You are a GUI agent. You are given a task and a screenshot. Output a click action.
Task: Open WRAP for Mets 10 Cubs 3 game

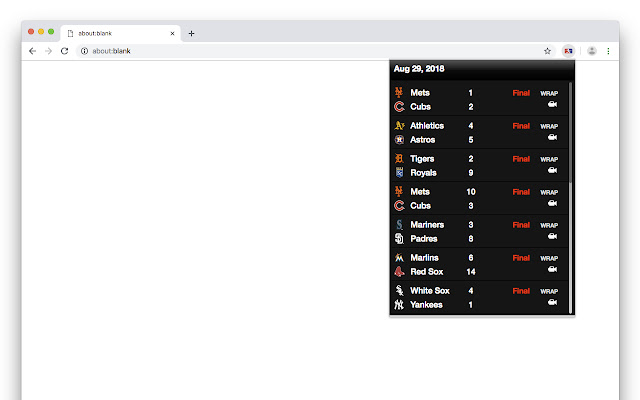click(x=549, y=193)
